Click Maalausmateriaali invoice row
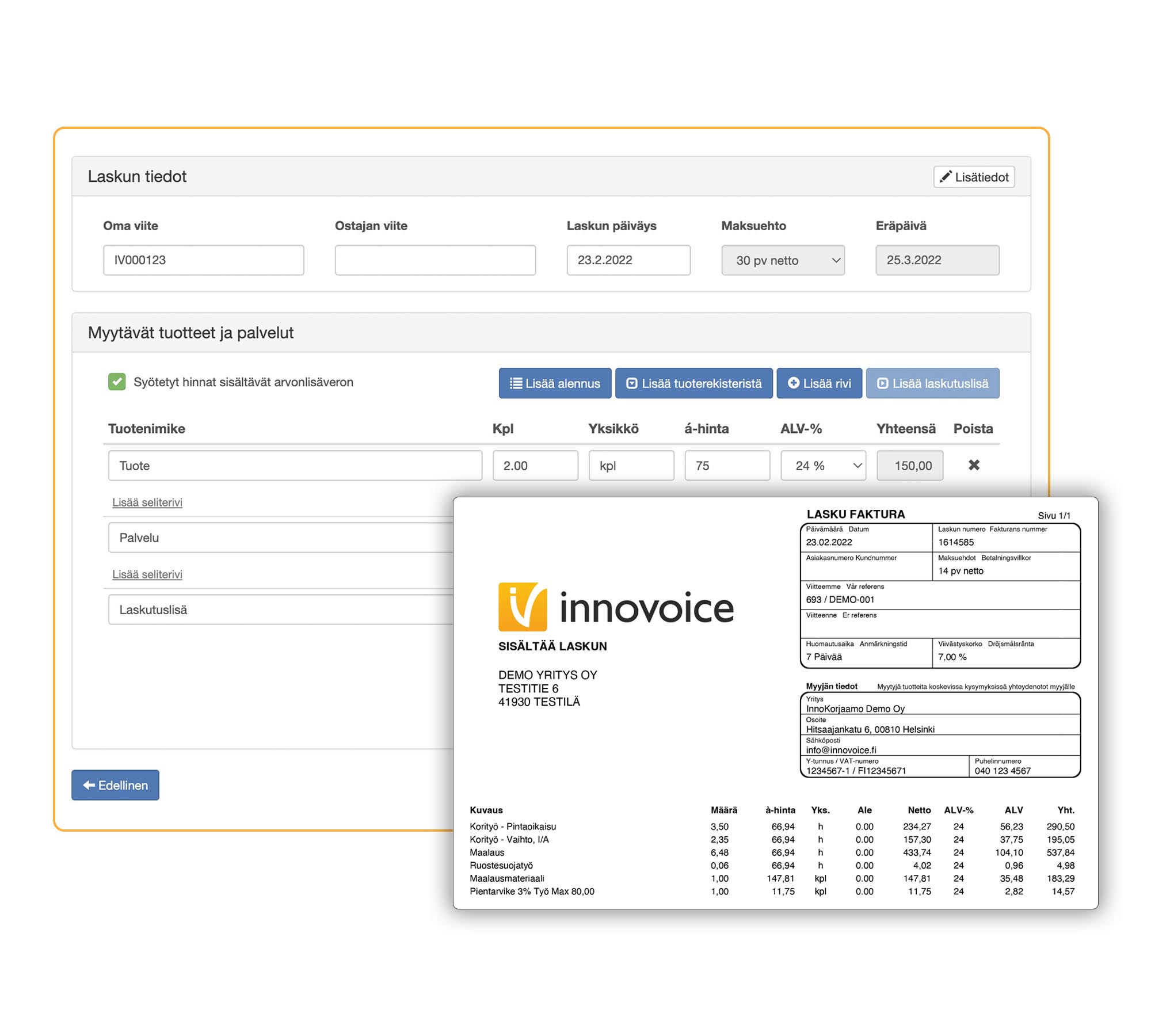 click(x=772, y=878)
